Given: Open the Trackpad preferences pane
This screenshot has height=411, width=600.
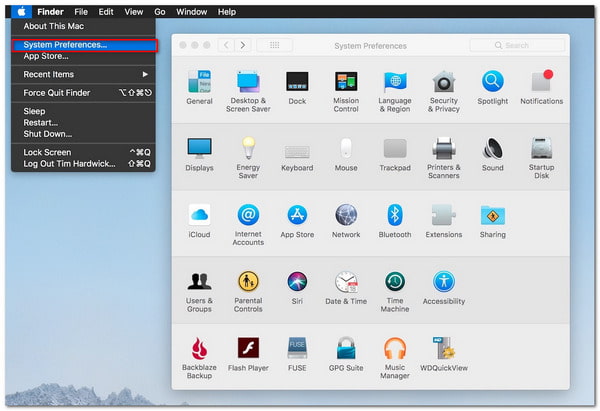Looking at the screenshot, I should click(x=395, y=154).
